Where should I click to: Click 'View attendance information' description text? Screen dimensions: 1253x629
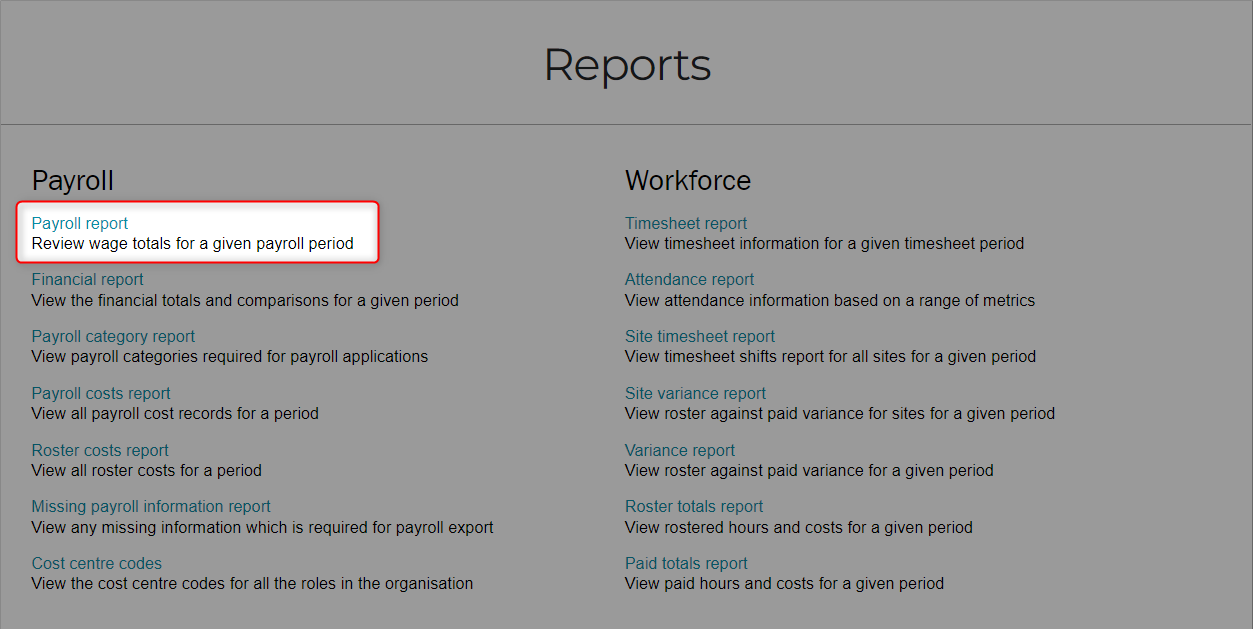(x=830, y=300)
